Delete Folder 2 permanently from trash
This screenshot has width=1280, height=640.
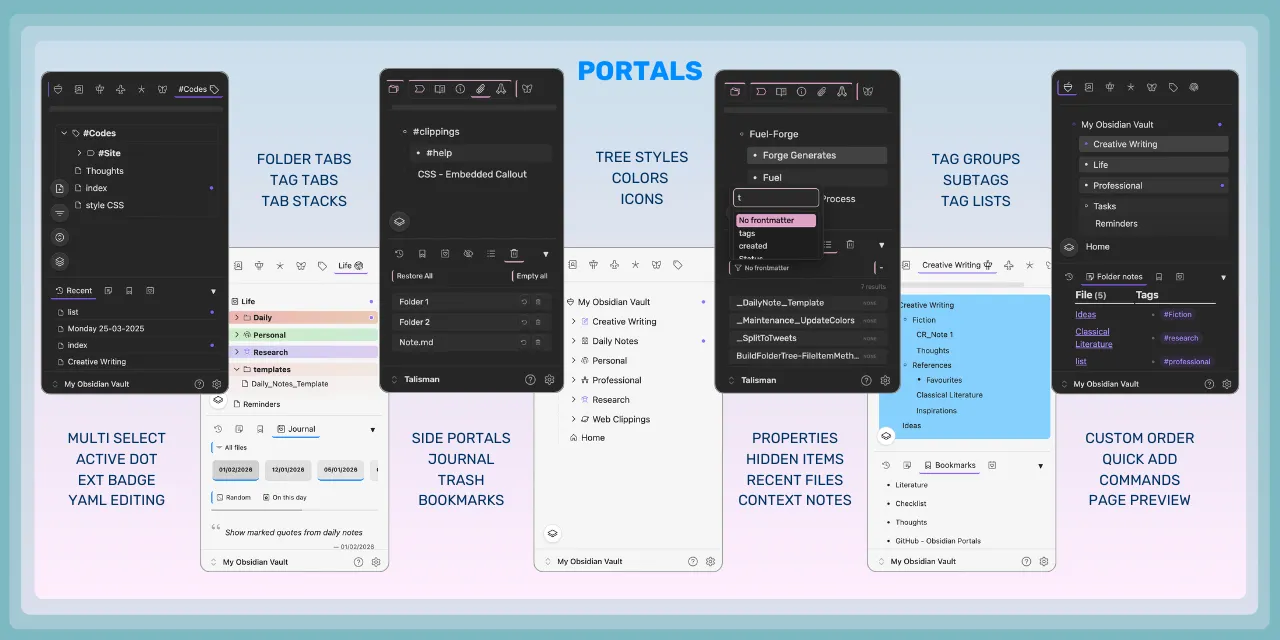(x=538, y=322)
